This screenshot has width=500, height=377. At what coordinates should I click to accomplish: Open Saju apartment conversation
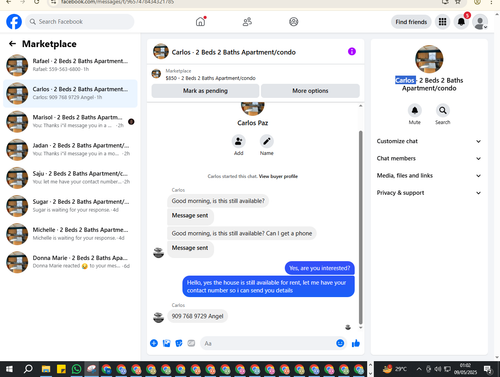pyautogui.click(x=70, y=178)
